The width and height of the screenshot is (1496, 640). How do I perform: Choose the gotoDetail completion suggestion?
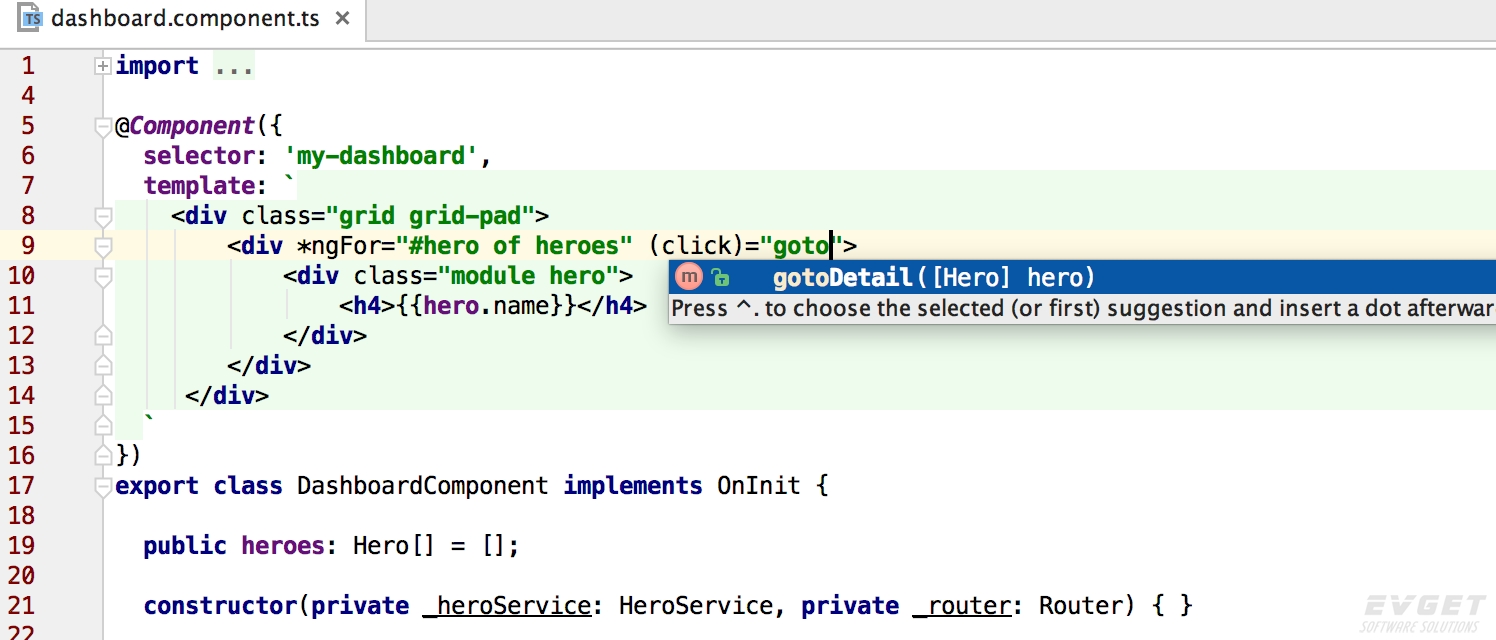pyautogui.click(x=1082, y=277)
